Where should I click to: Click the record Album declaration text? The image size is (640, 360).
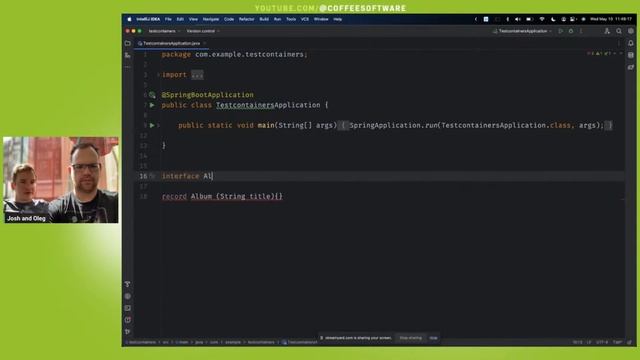pyautogui.click(x=222, y=196)
